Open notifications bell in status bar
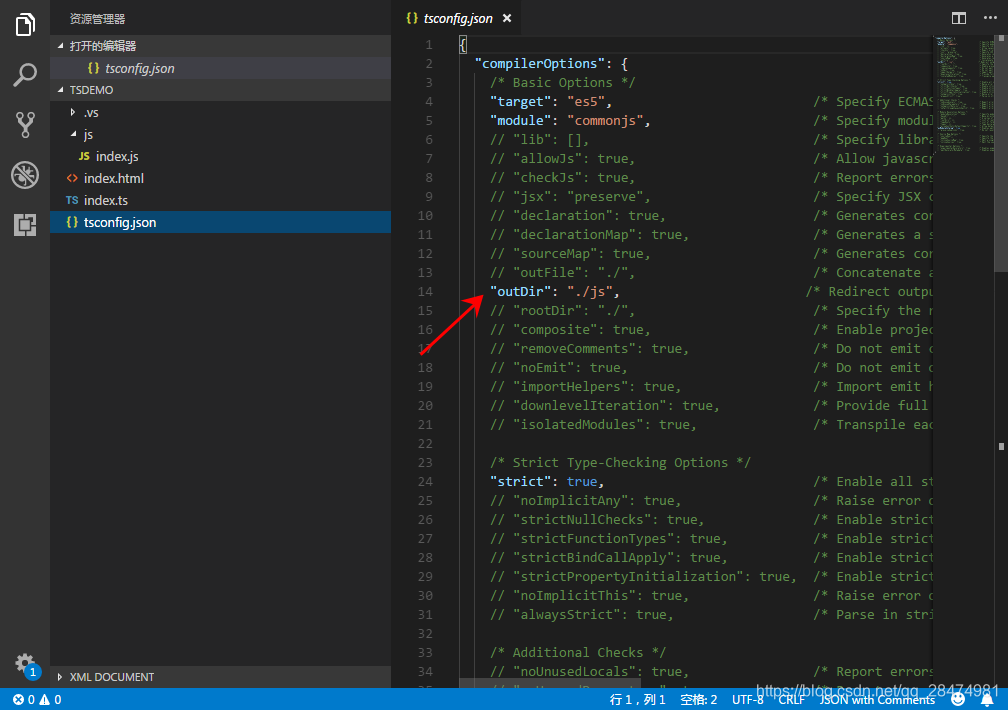 (x=987, y=700)
